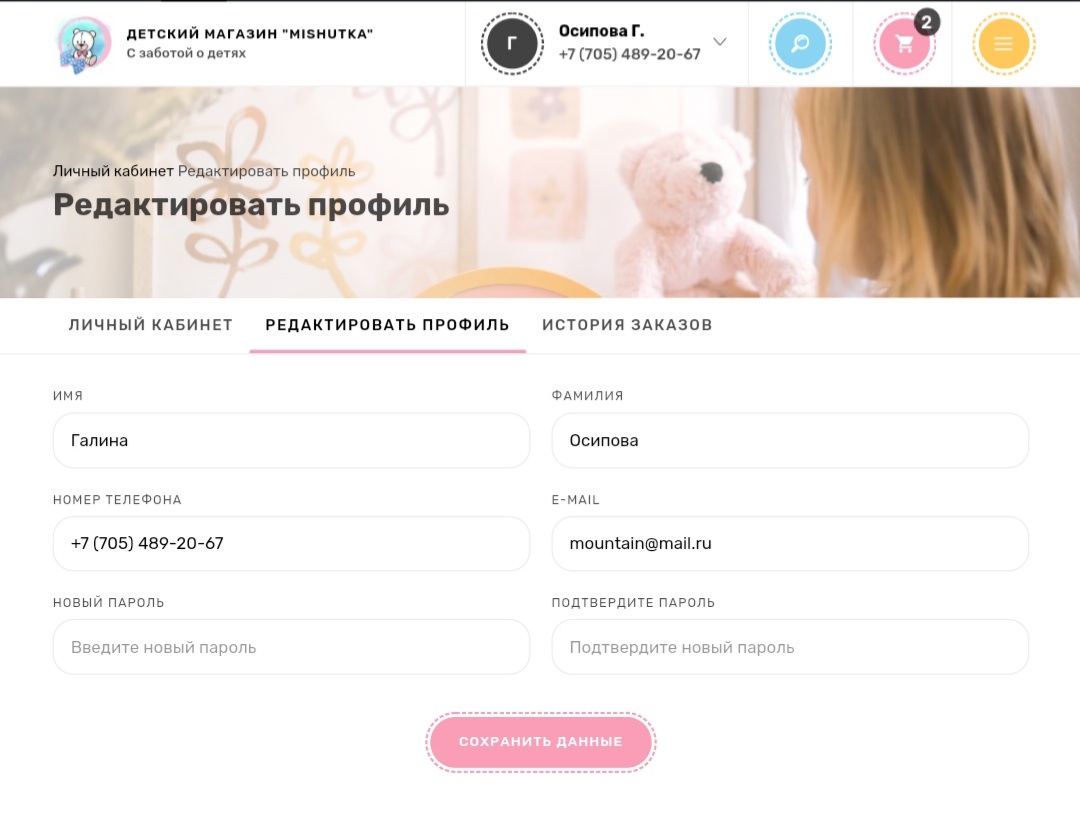The width and height of the screenshot is (1080, 834).
Task: Select the Редактировать профиль tab
Action: [x=387, y=325]
